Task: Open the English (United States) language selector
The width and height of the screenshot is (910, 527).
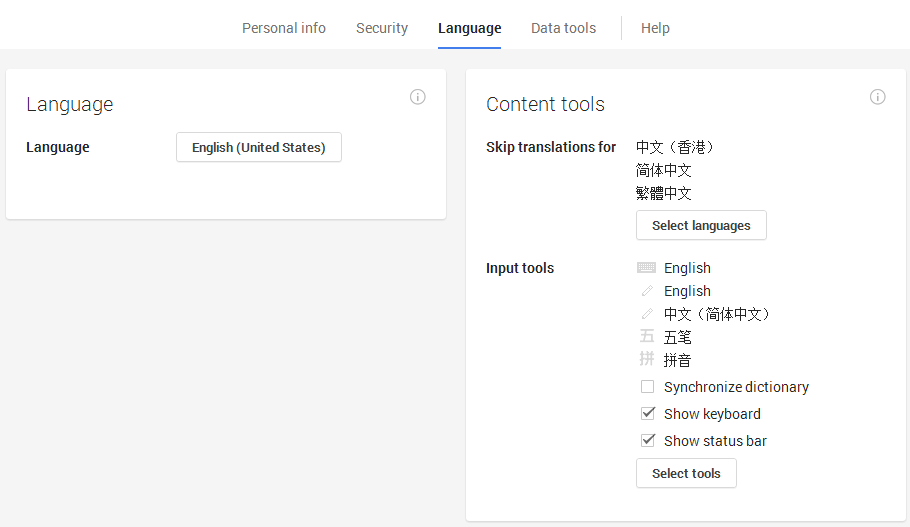Action: tap(259, 147)
